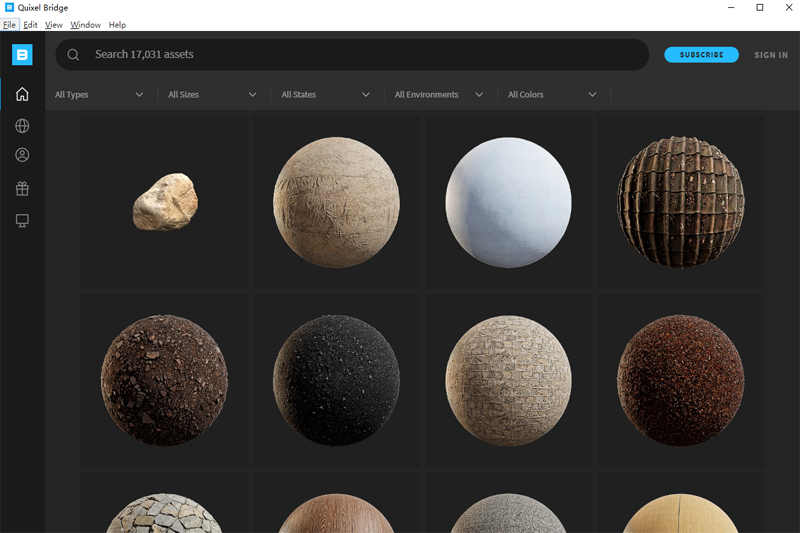800x533 pixels.
Task: Open the Window menu
Action: 85,24
